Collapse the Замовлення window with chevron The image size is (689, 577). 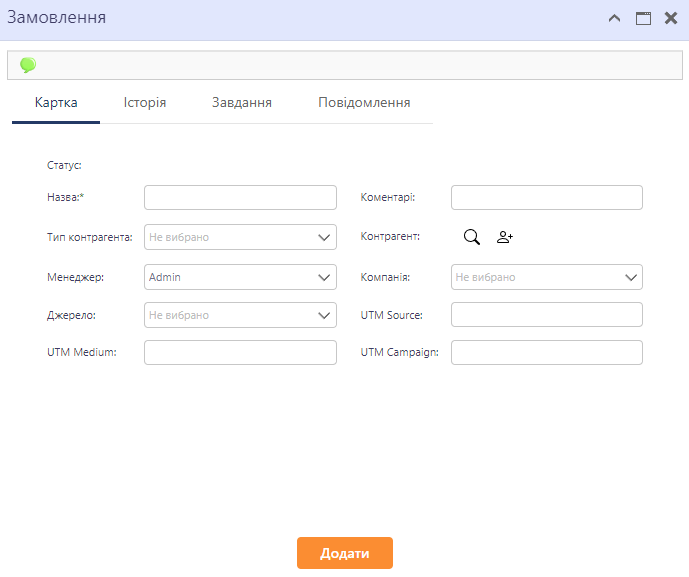click(615, 18)
